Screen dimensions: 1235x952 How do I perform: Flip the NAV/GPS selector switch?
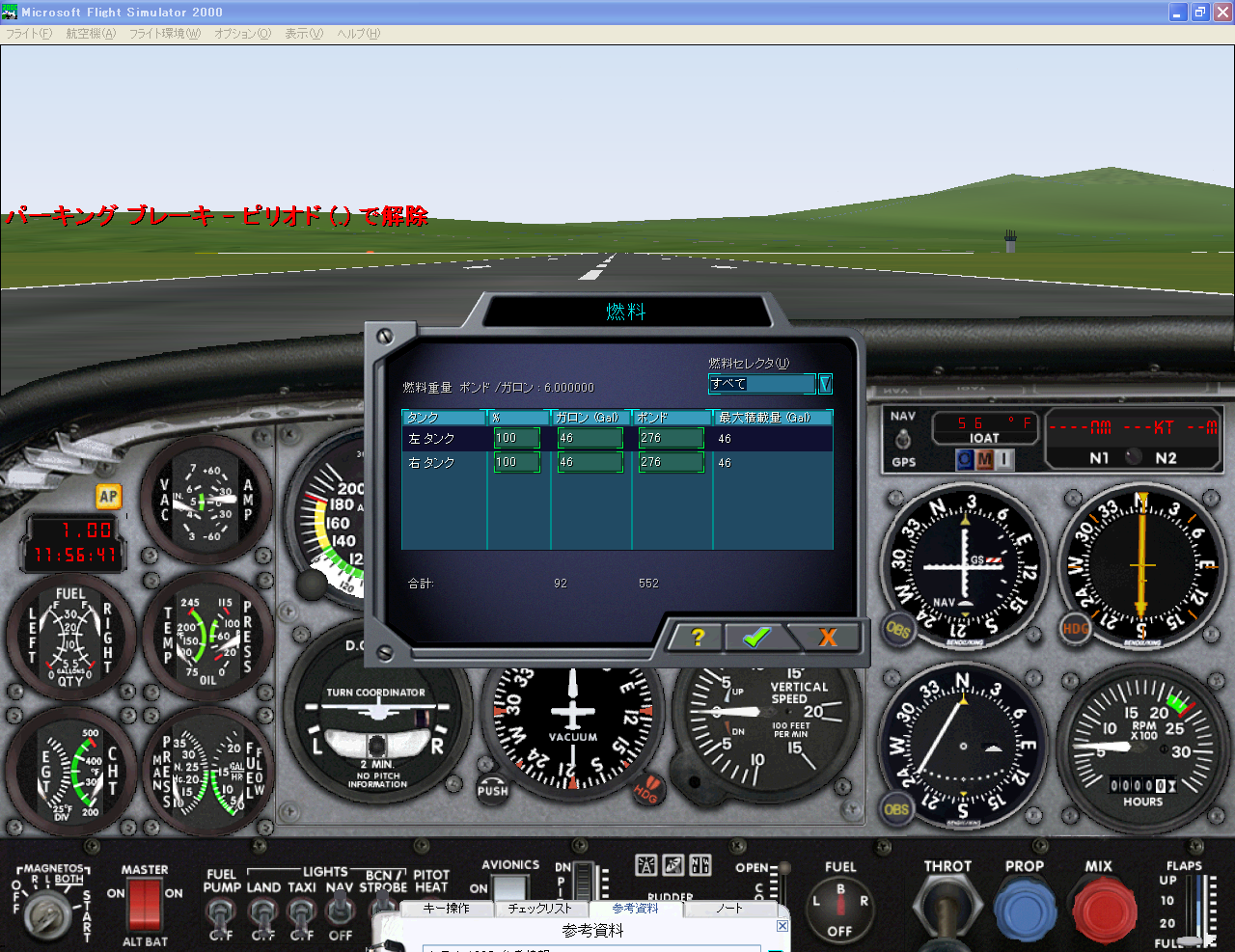[x=903, y=440]
